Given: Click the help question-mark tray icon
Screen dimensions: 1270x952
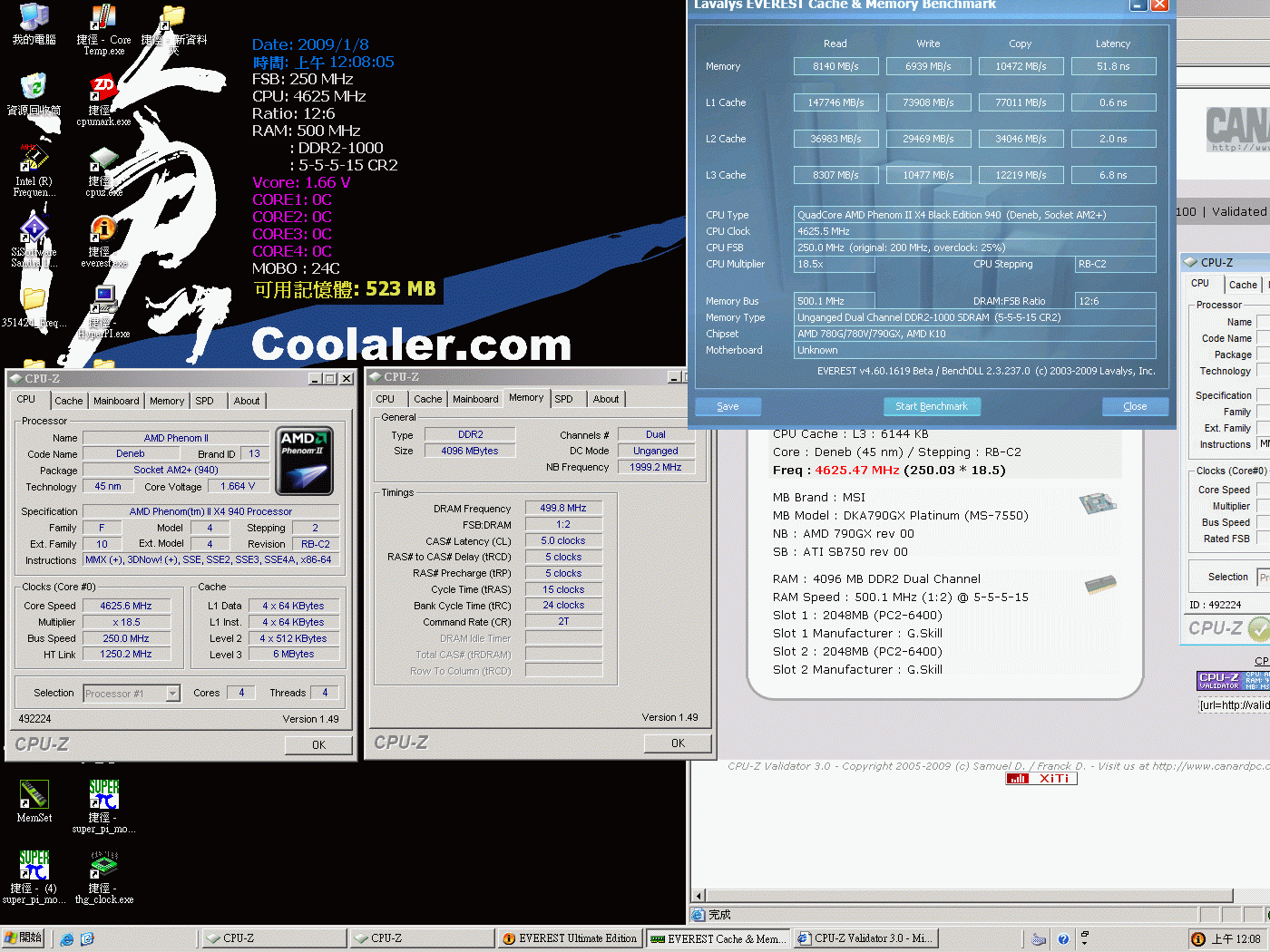Looking at the screenshot, I should point(1063,939).
